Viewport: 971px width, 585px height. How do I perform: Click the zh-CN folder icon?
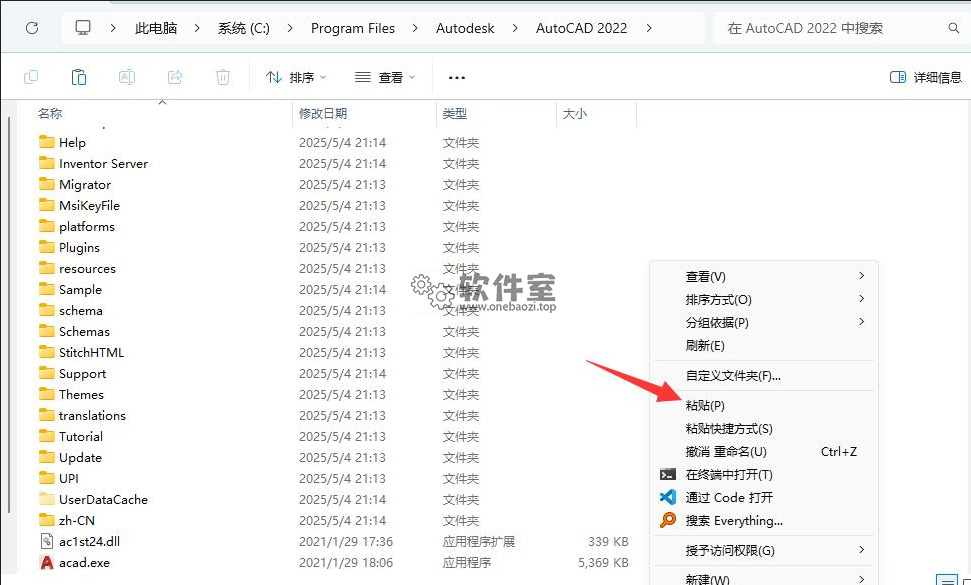pyautogui.click(x=46, y=520)
